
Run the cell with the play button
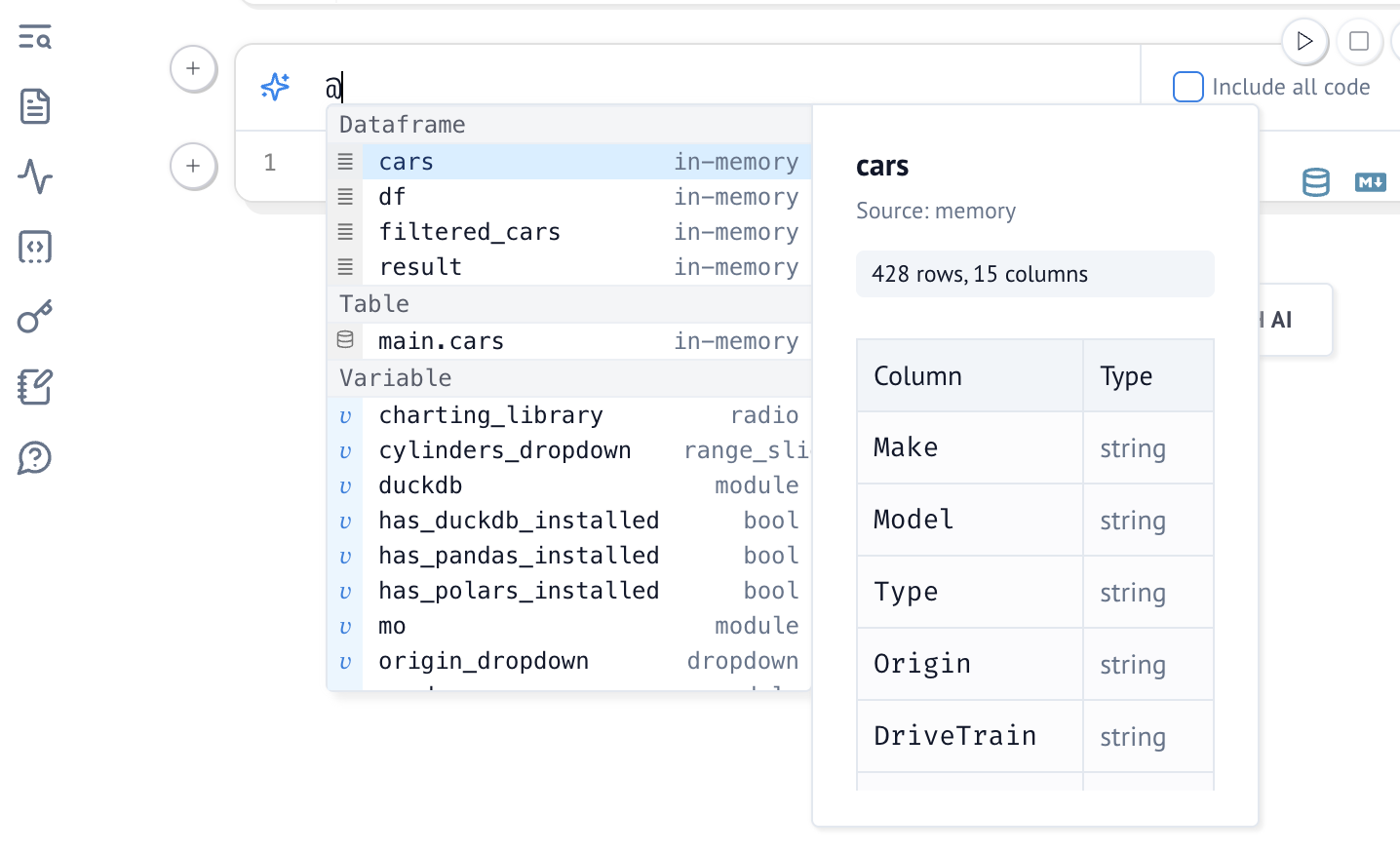coord(1304,41)
